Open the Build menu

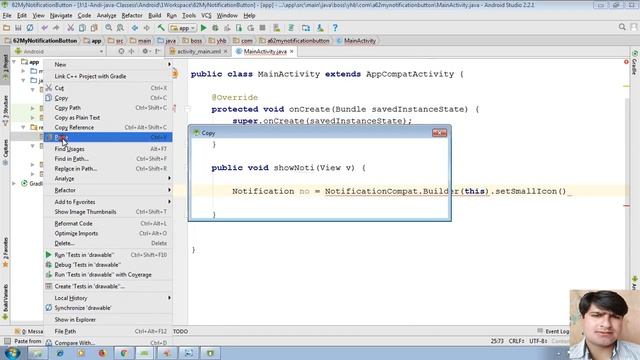(154, 16)
